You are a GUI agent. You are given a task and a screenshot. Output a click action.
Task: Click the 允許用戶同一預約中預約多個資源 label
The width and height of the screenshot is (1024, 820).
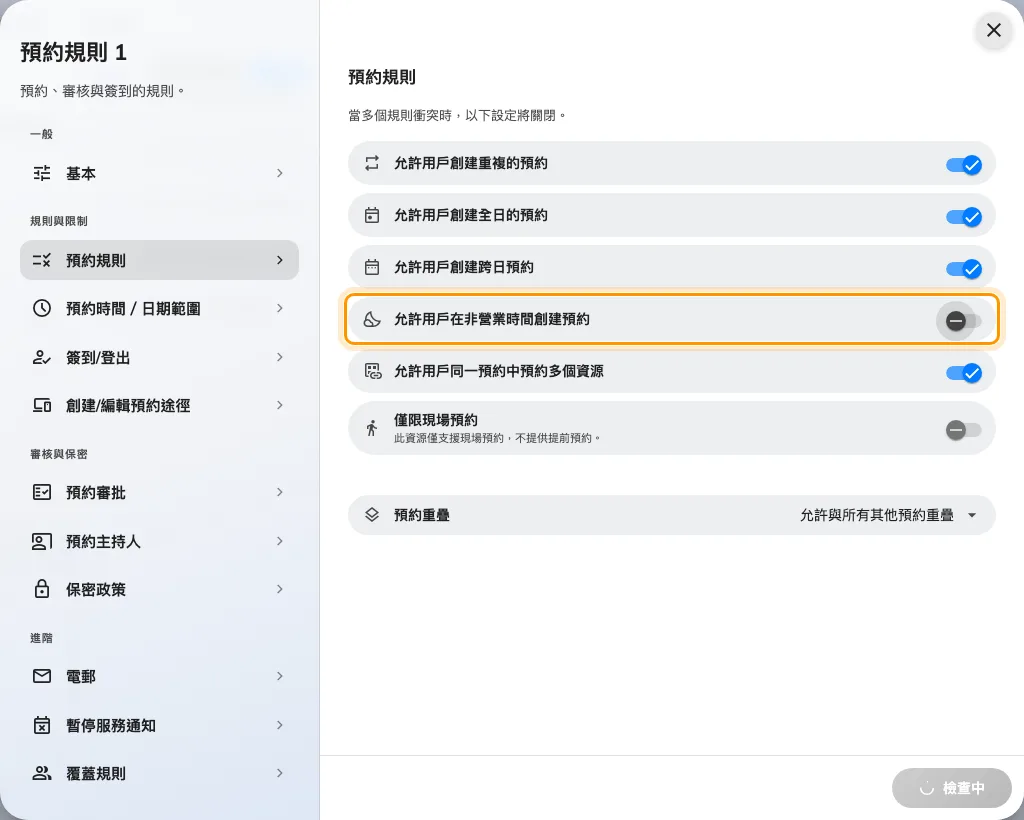click(x=499, y=371)
